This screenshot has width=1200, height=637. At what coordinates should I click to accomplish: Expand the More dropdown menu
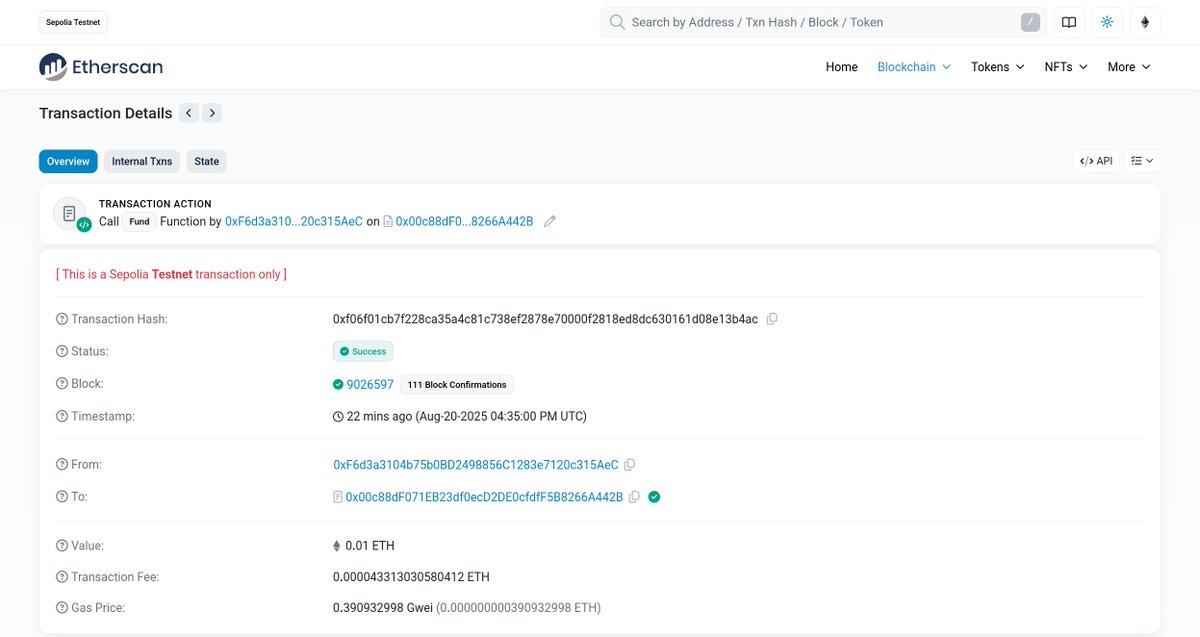[x=1130, y=67]
